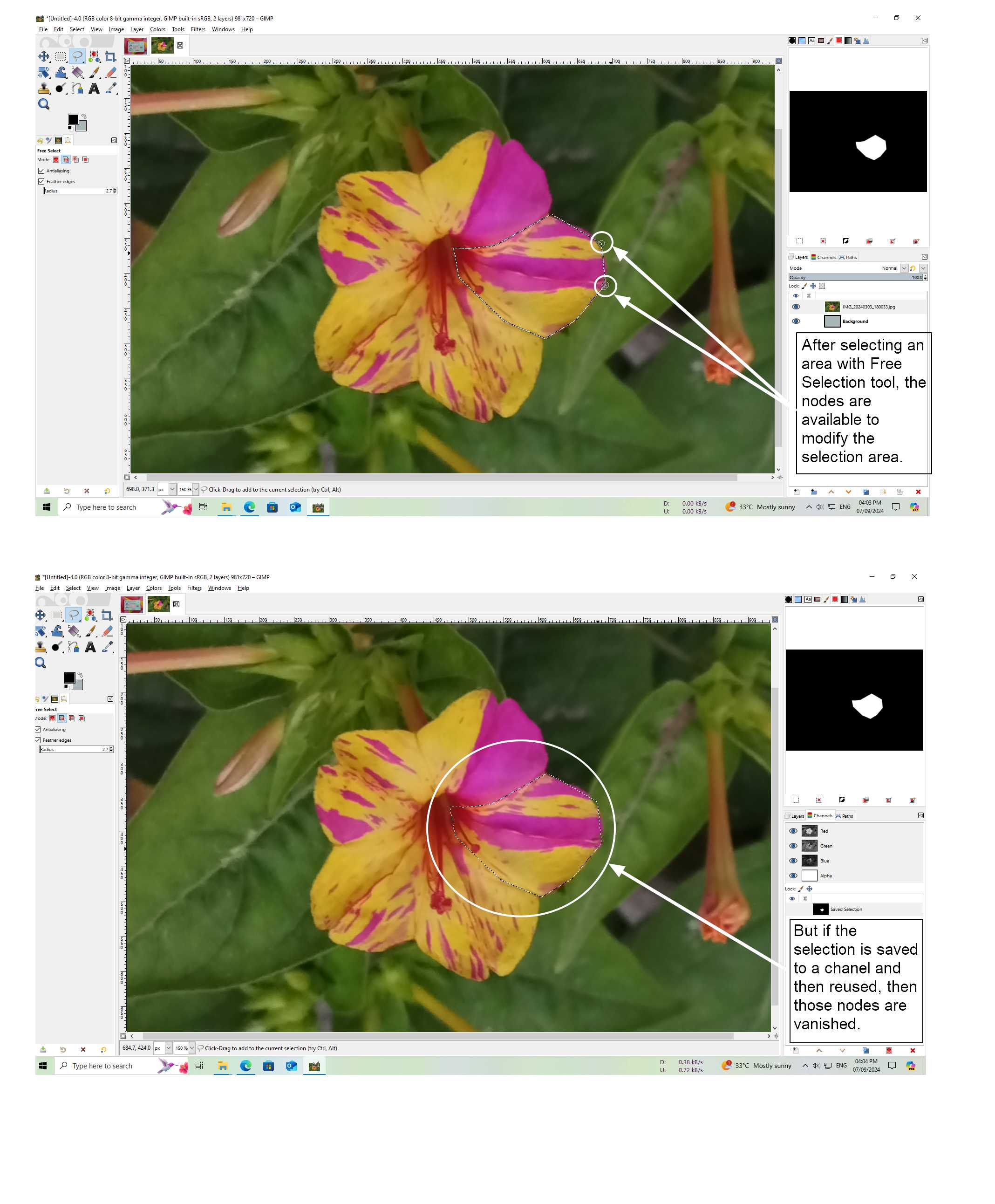Open the Filters menu in upper GIMP window

(198, 29)
